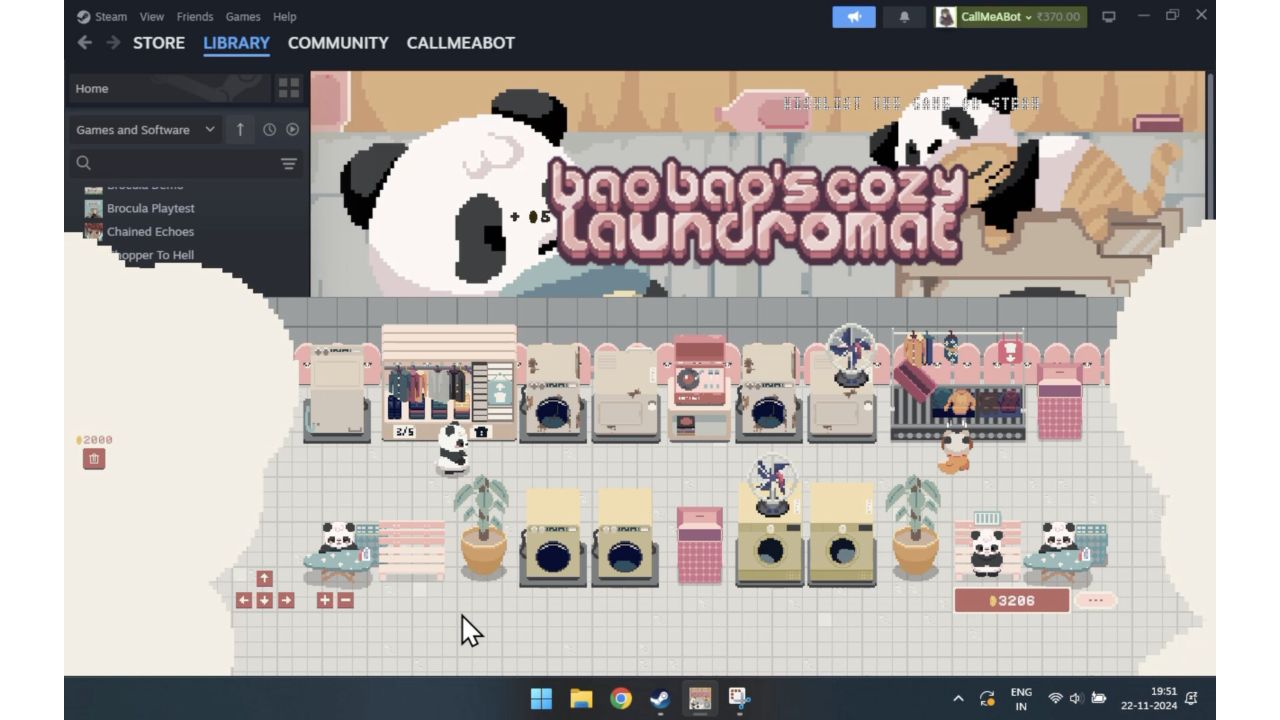Click the panda walking near the wardrobe
This screenshot has width=1280, height=720.
click(x=452, y=448)
